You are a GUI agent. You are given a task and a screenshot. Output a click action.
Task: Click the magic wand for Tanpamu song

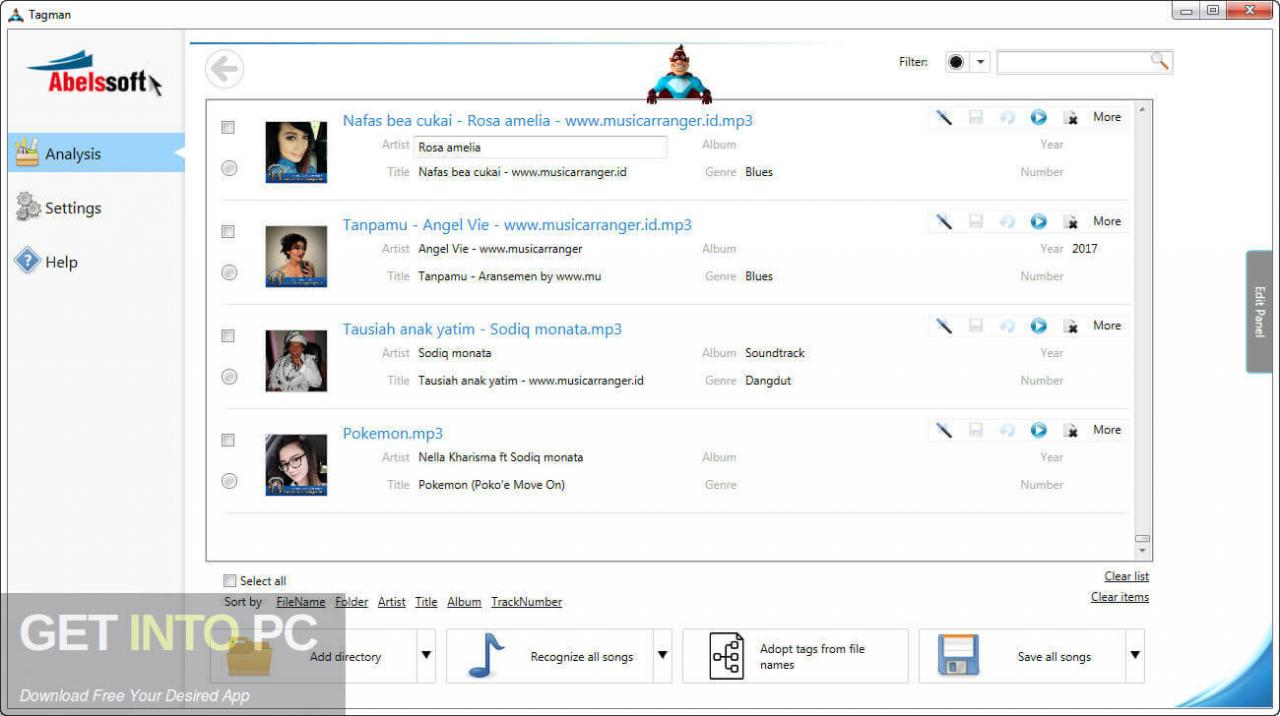(x=944, y=222)
